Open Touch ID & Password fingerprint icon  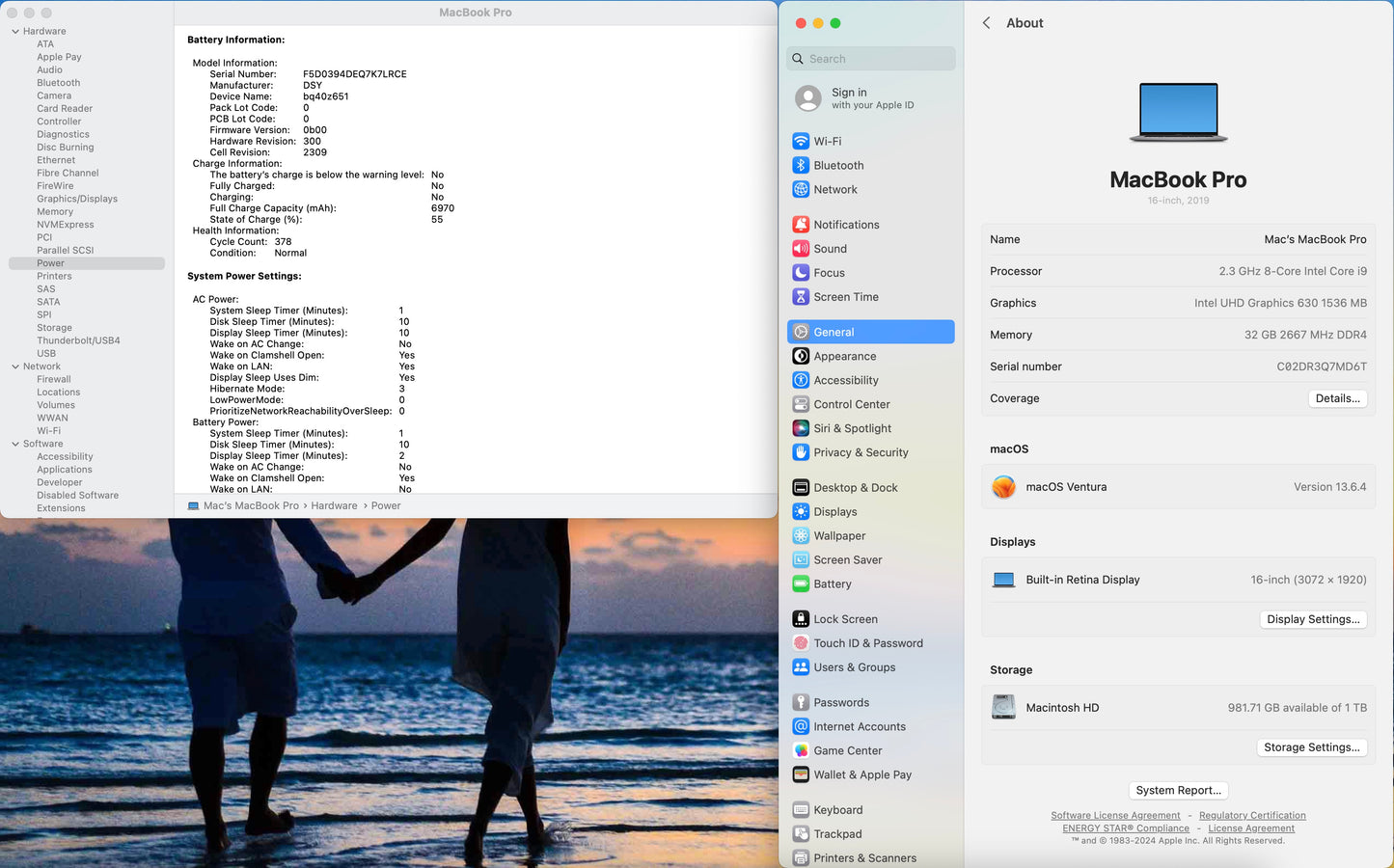(801, 643)
